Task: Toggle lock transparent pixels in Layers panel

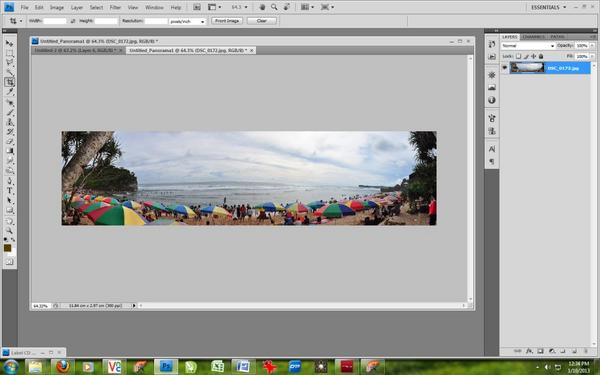Action: point(518,56)
